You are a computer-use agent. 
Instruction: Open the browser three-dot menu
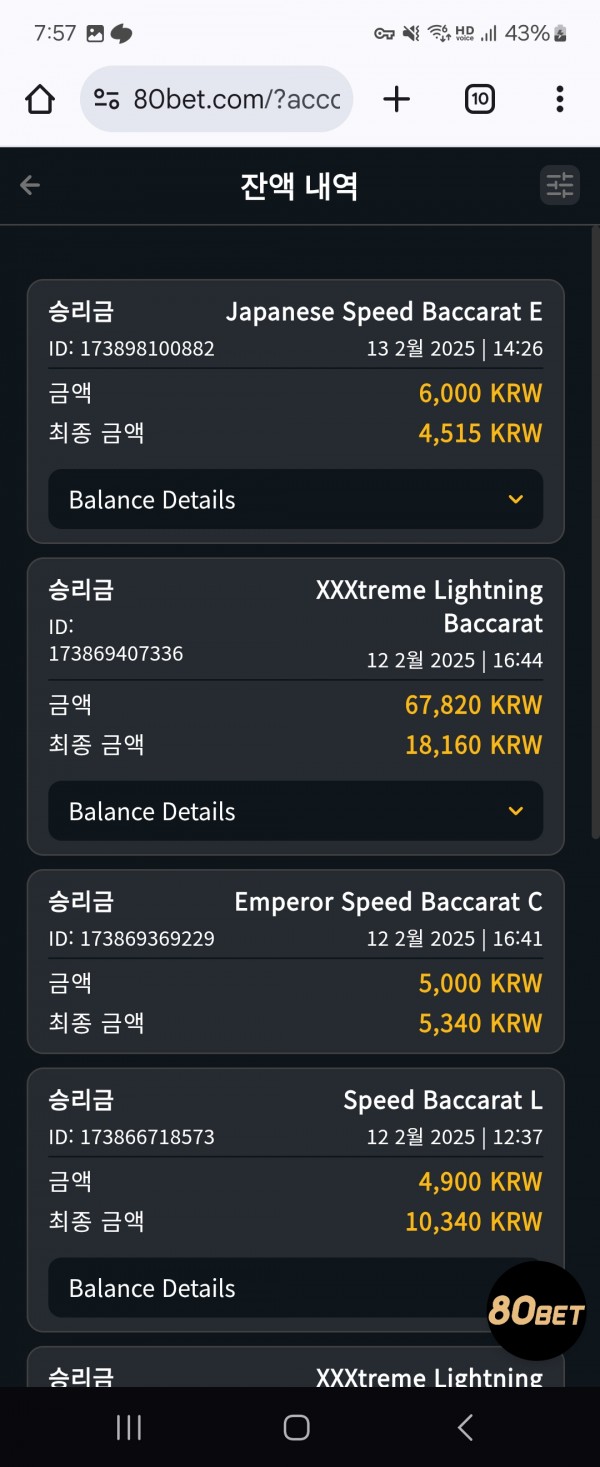[559, 99]
